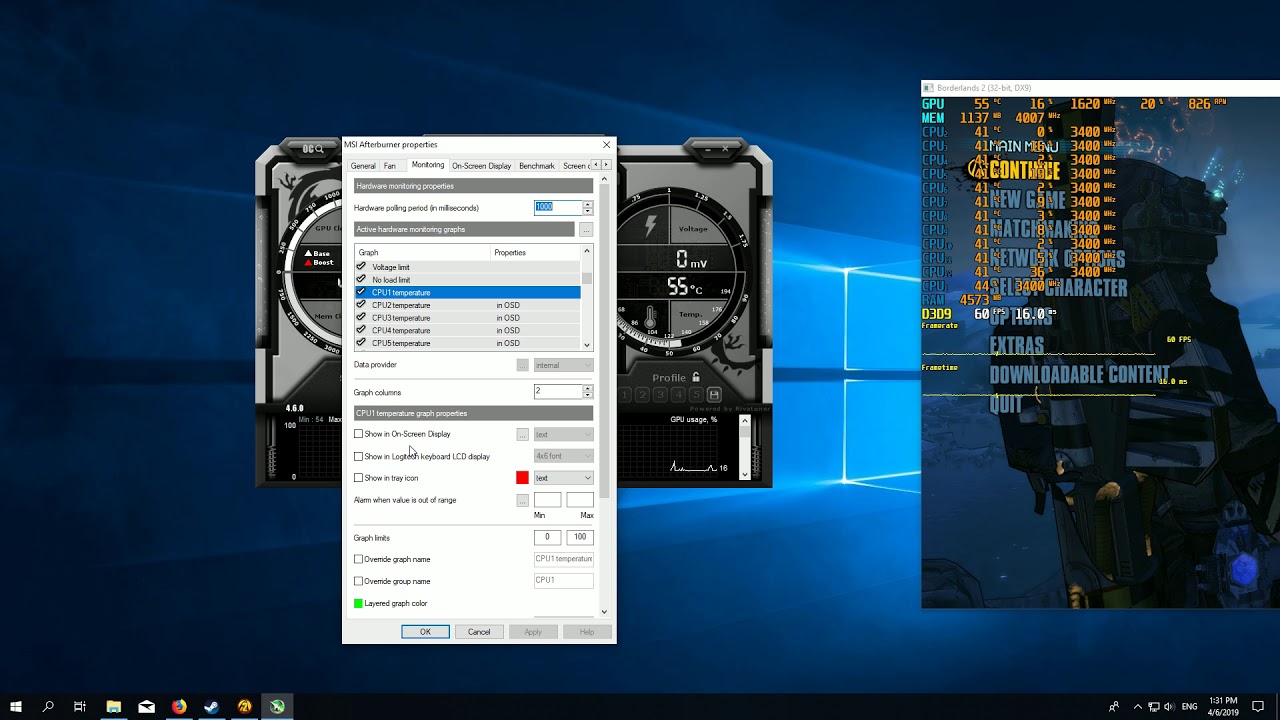Click the OC Scanner search icon in Afterburner
The width and height of the screenshot is (1280, 720).
click(313, 149)
